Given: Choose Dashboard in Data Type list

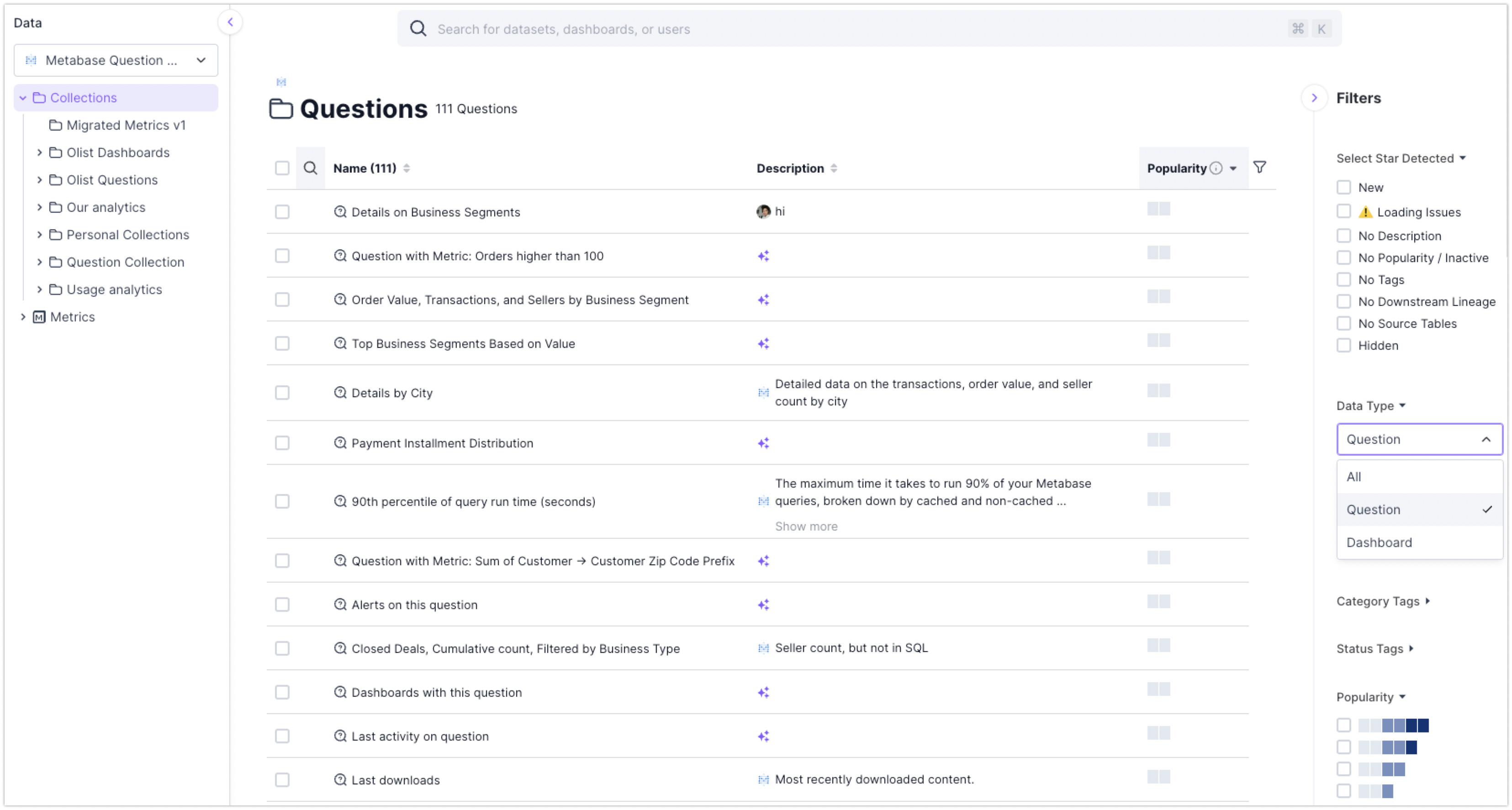Looking at the screenshot, I should [1379, 542].
